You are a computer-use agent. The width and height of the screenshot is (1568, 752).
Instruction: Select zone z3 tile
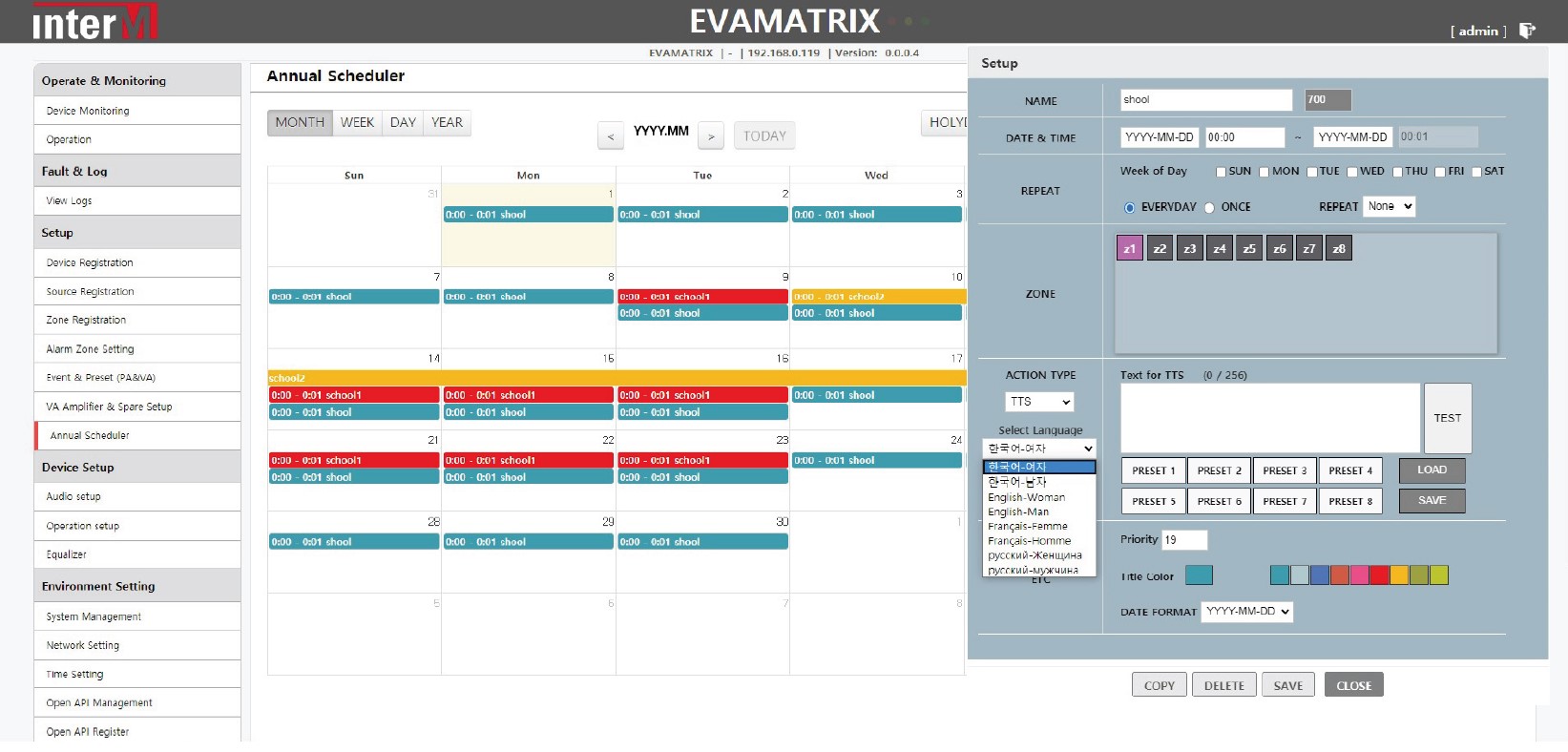tap(1190, 248)
